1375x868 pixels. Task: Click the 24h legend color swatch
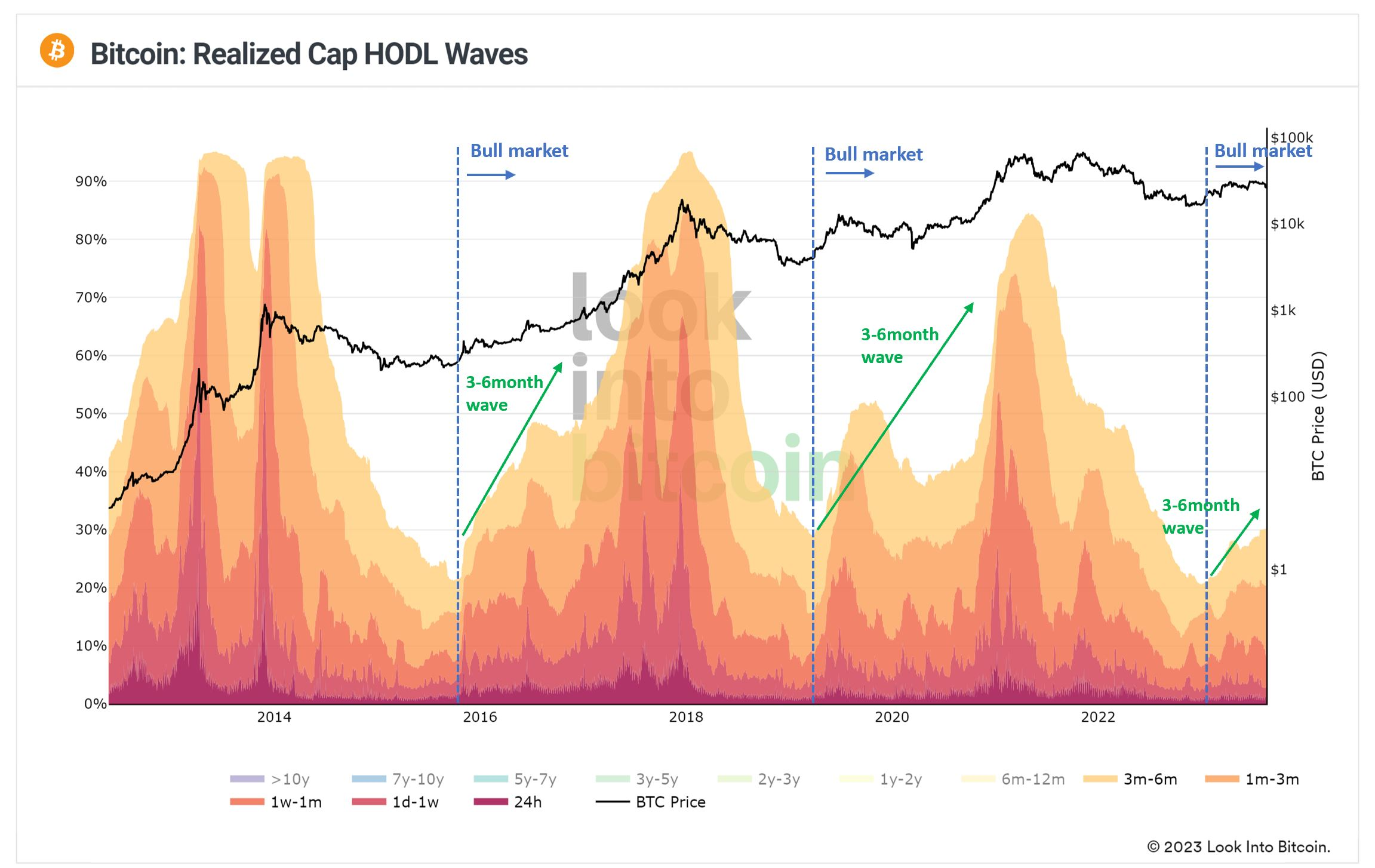tap(490, 802)
